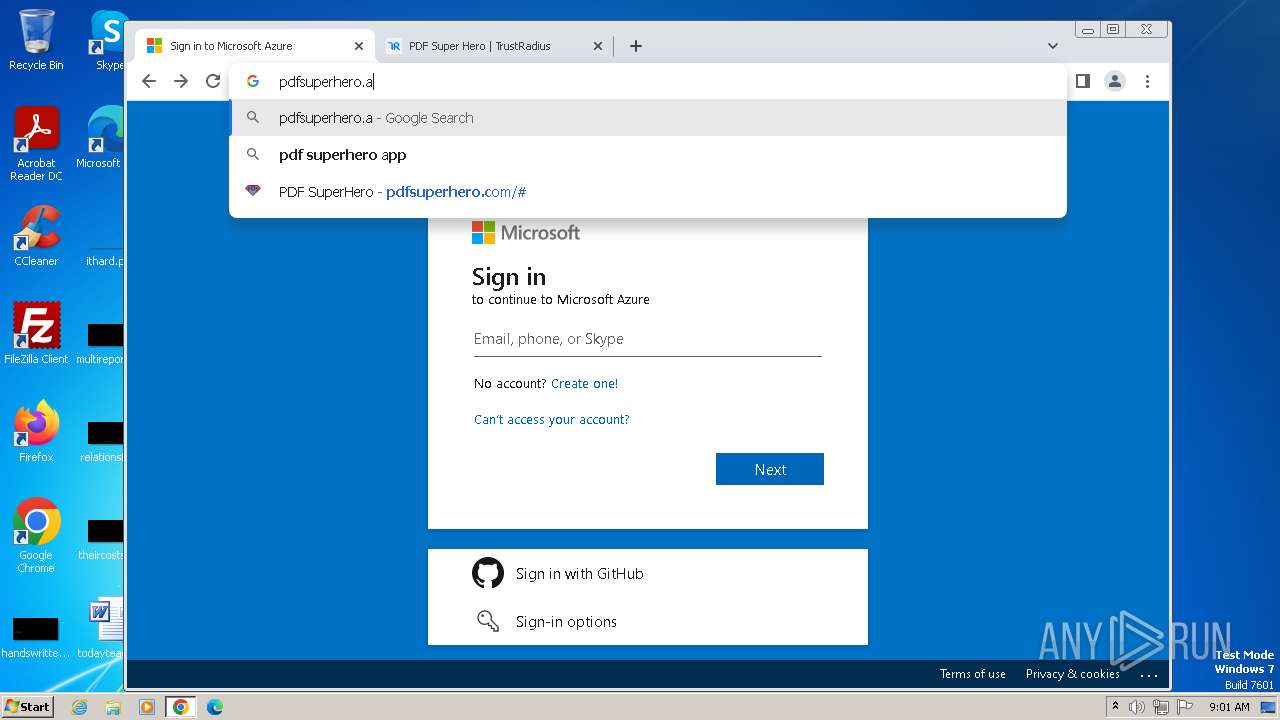
Task: Open a new tab with plus button
Action: point(635,46)
